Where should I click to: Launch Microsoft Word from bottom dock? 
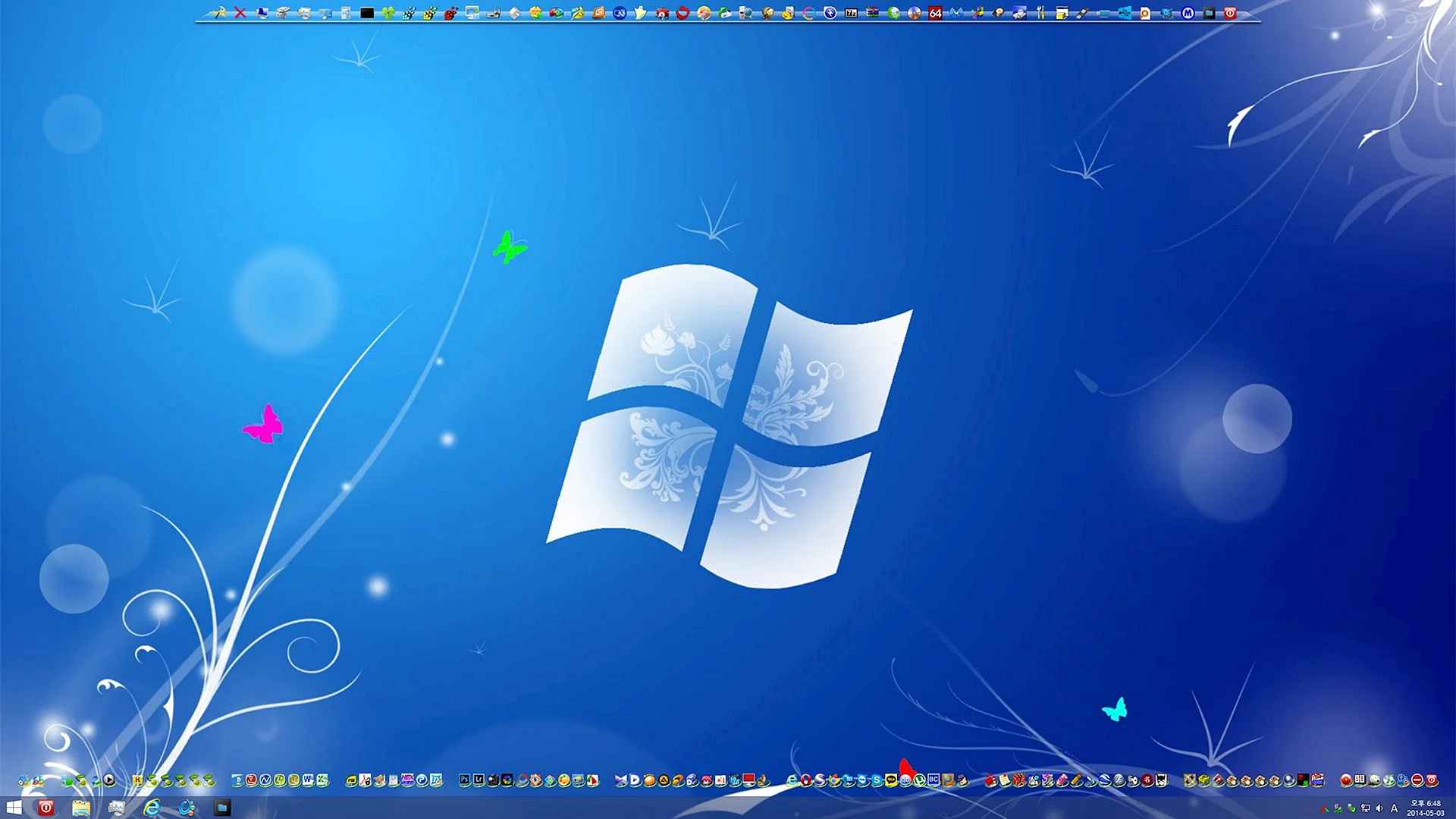pyautogui.click(x=308, y=780)
